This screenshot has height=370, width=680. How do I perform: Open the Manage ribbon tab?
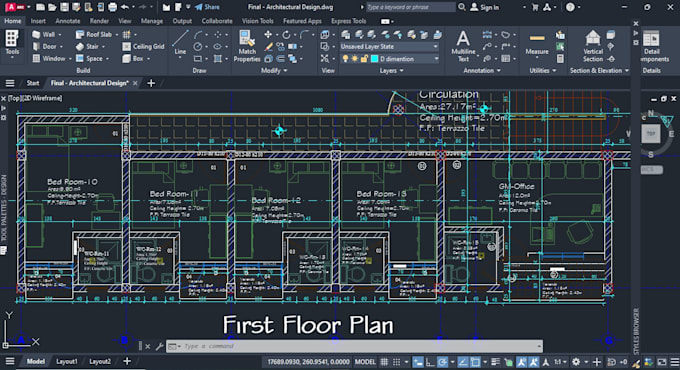[152, 21]
